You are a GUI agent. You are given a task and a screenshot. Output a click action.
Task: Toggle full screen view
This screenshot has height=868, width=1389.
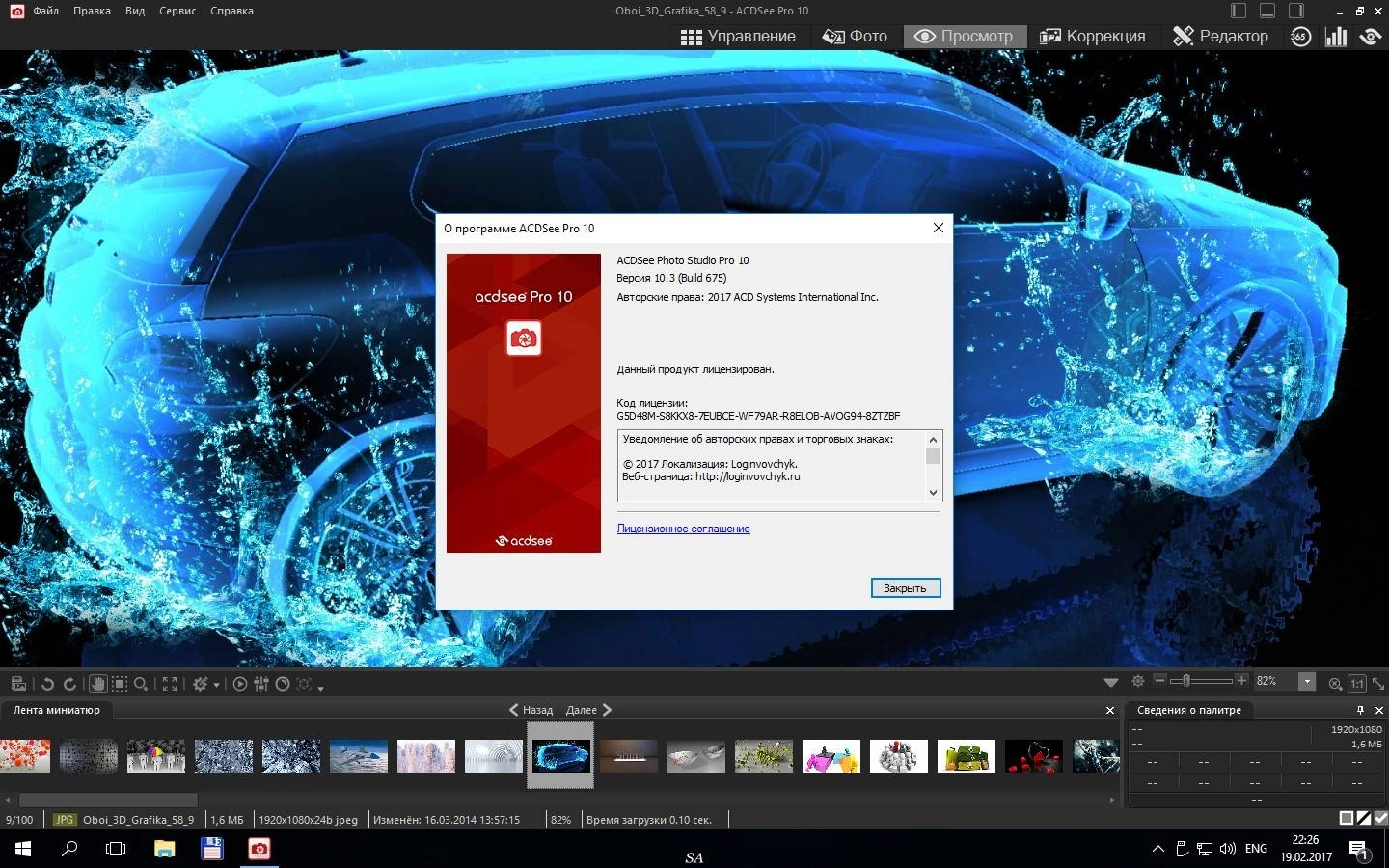[170, 684]
